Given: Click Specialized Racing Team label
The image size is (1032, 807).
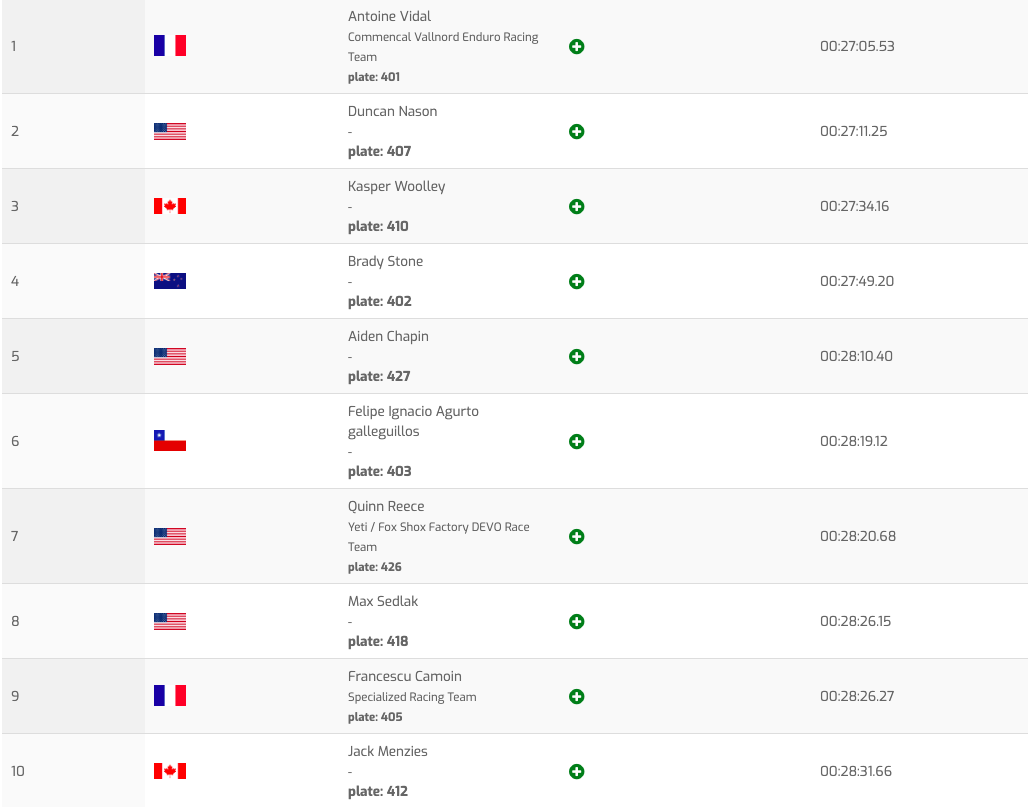Looking at the screenshot, I should (x=412, y=697).
